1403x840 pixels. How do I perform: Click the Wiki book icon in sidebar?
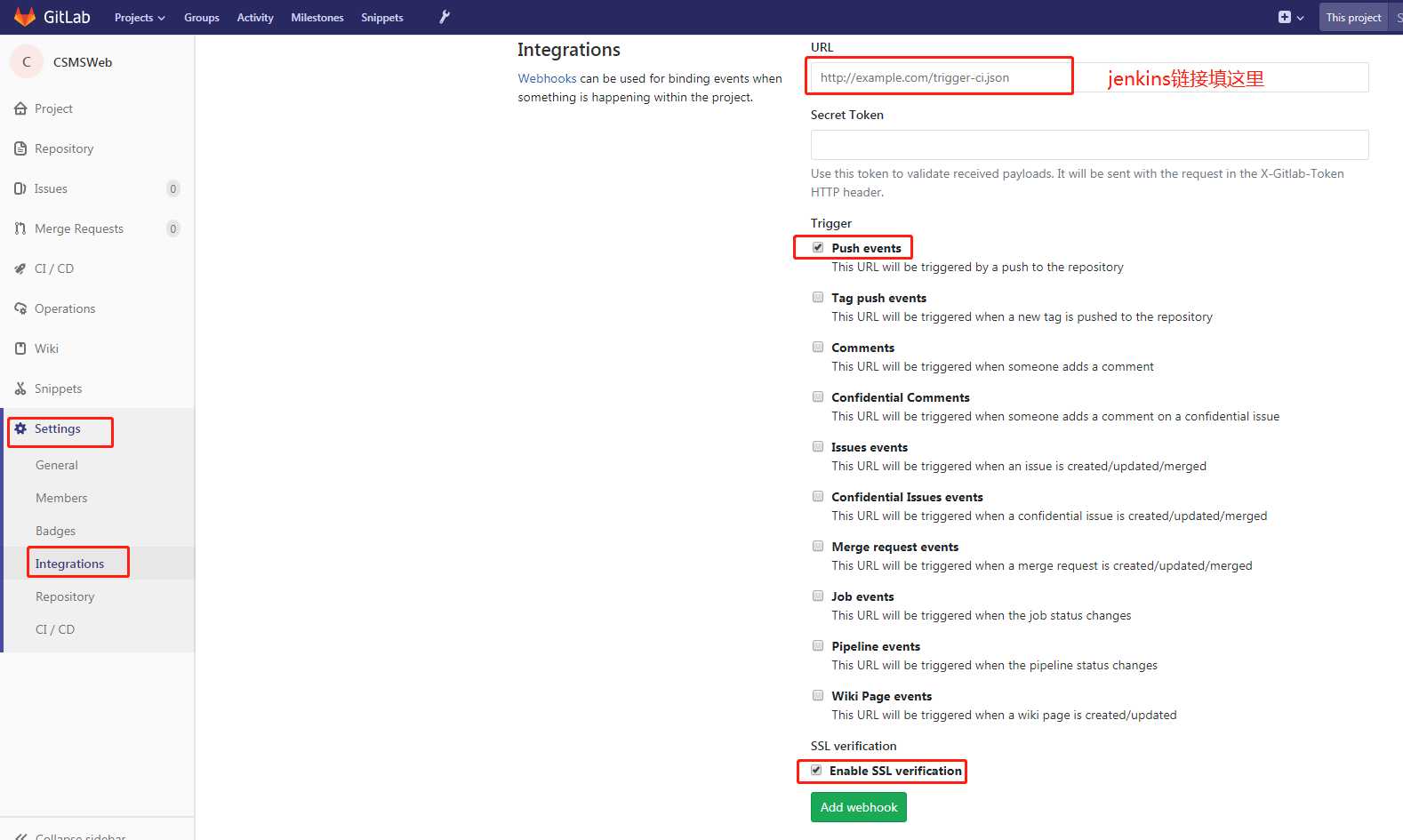(20, 348)
